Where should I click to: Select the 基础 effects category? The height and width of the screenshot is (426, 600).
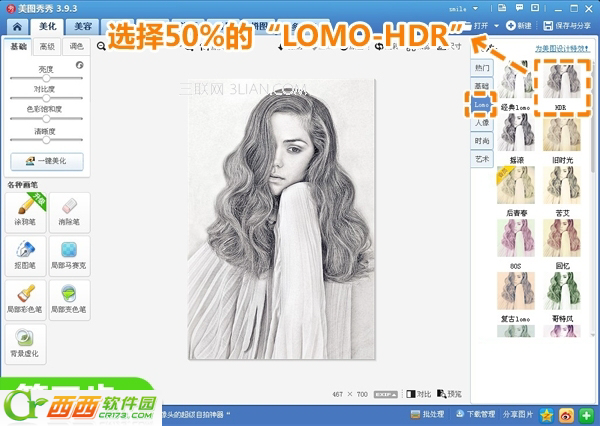(482, 86)
